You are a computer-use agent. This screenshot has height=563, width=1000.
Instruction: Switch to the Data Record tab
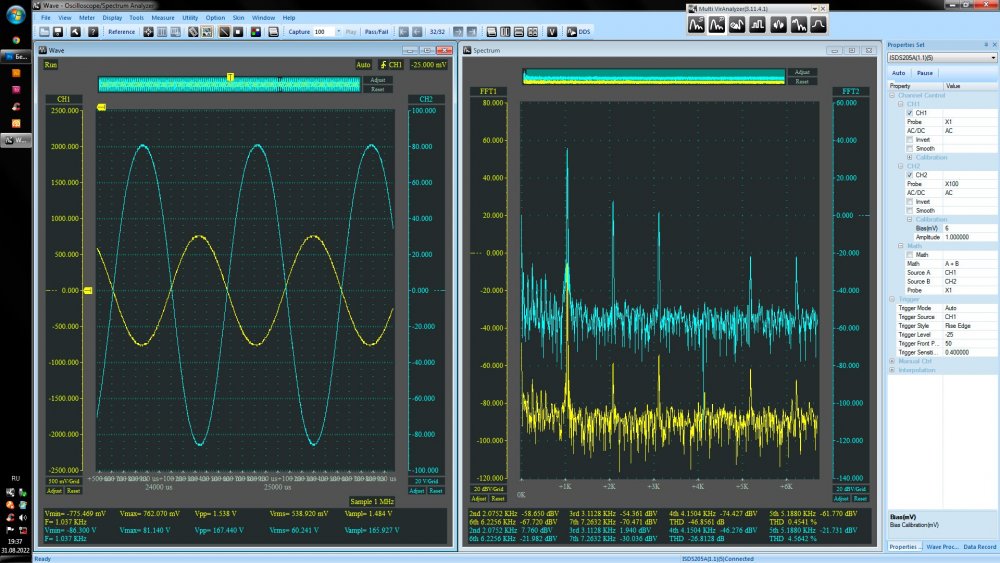point(980,546)
